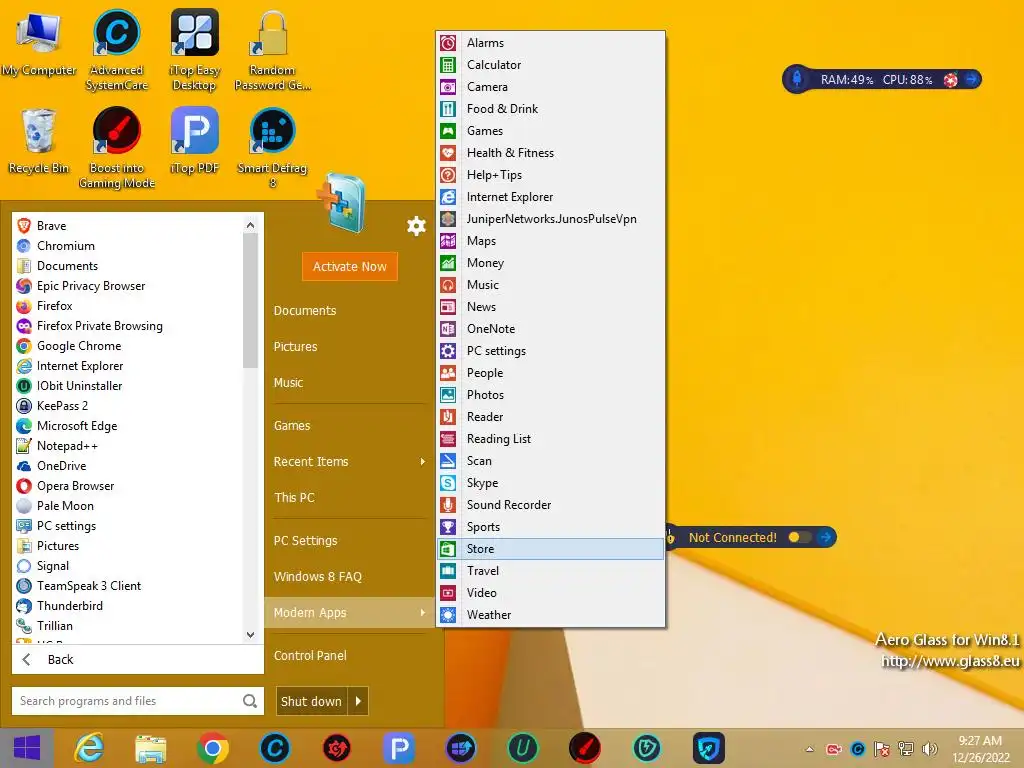This screenshot has width=1024, height=768.
Task: Open Microsoft Edge from programs list
Action: click(128, 426)
